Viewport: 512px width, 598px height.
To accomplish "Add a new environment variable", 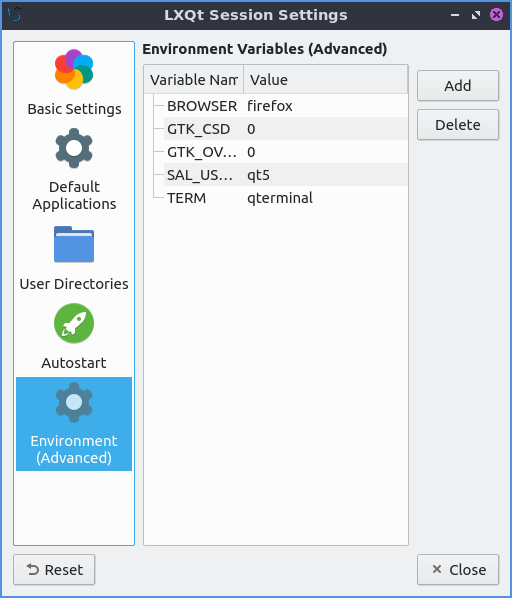I will [x=458, y=85].
